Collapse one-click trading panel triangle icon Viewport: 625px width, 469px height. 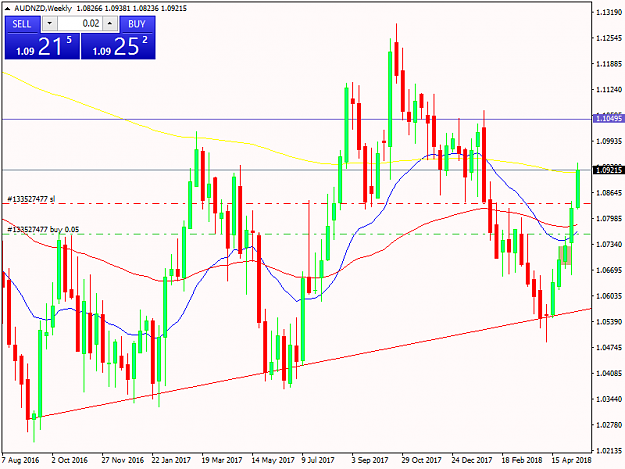(7, 8)
